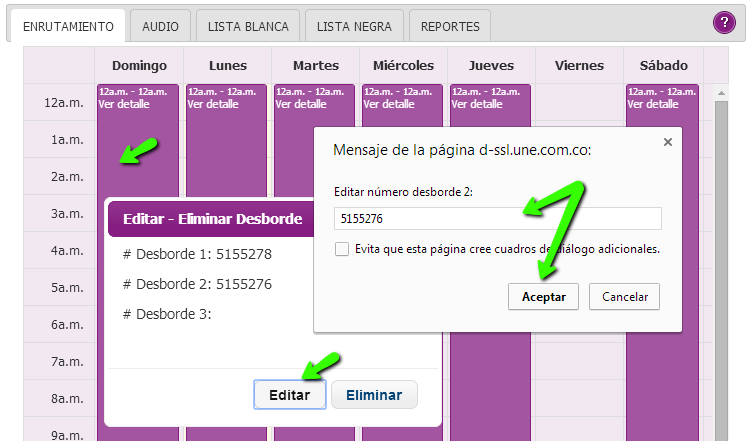This screenshot has height=441, width=750.
Task: Switch to the ENRUTAMIENTO tab
Action: [68, 27]
